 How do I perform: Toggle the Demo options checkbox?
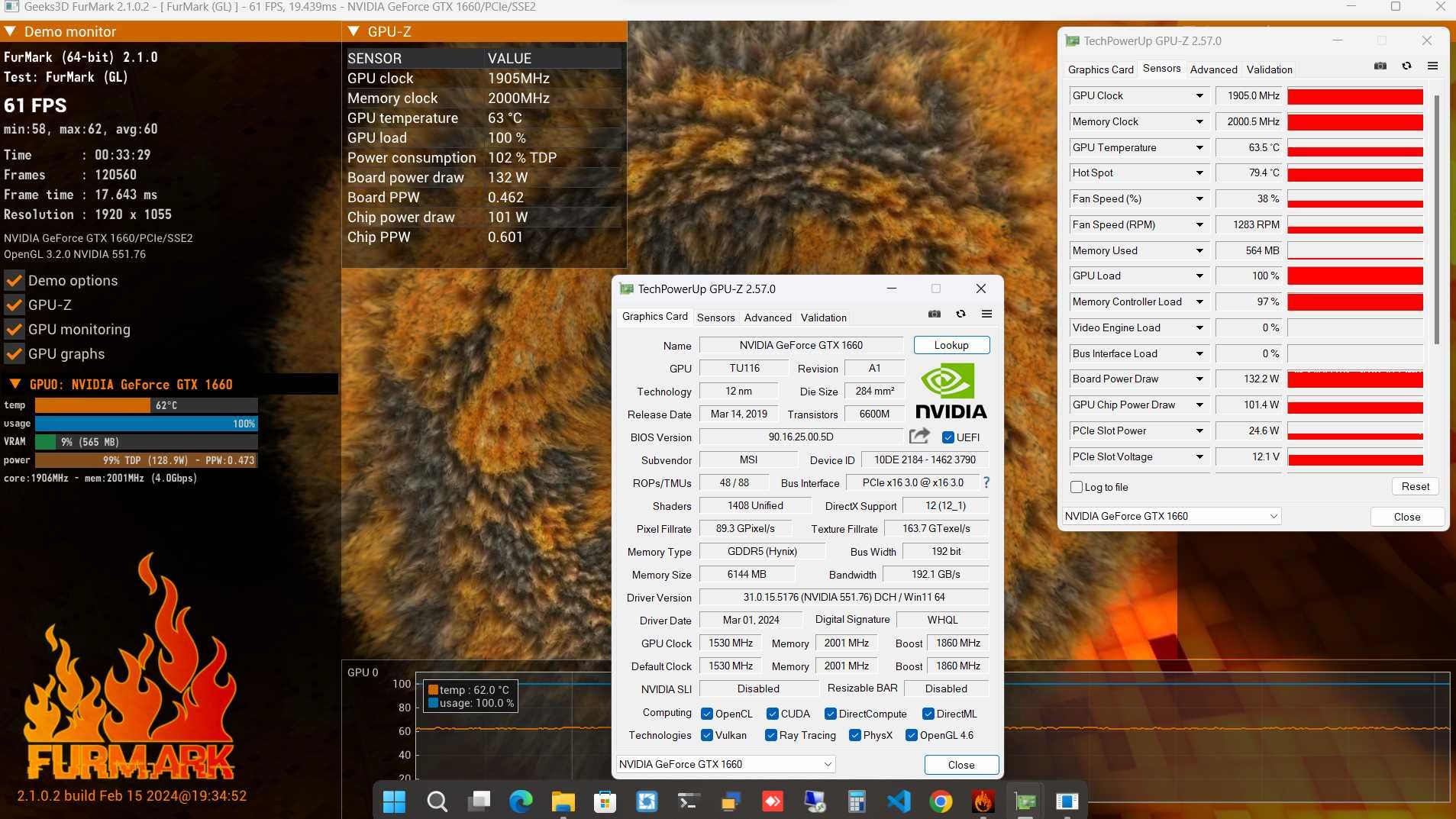(14, 281)
